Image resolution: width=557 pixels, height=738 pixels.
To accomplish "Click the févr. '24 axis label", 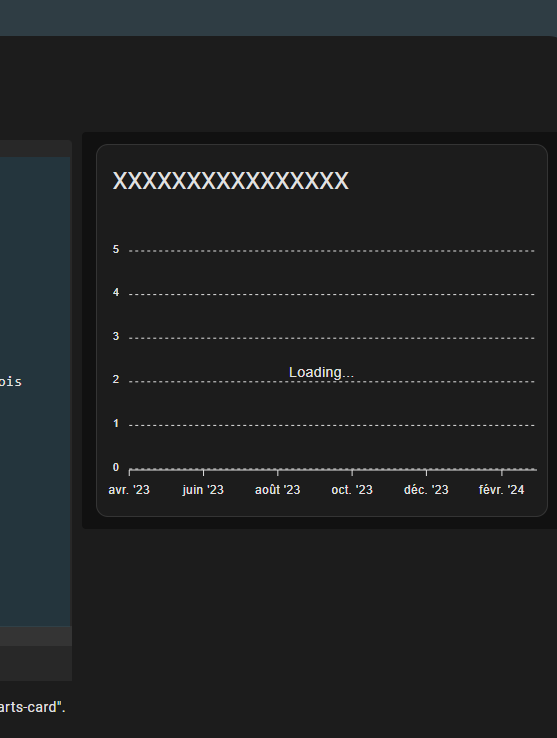I will click(x=501, y=490).
